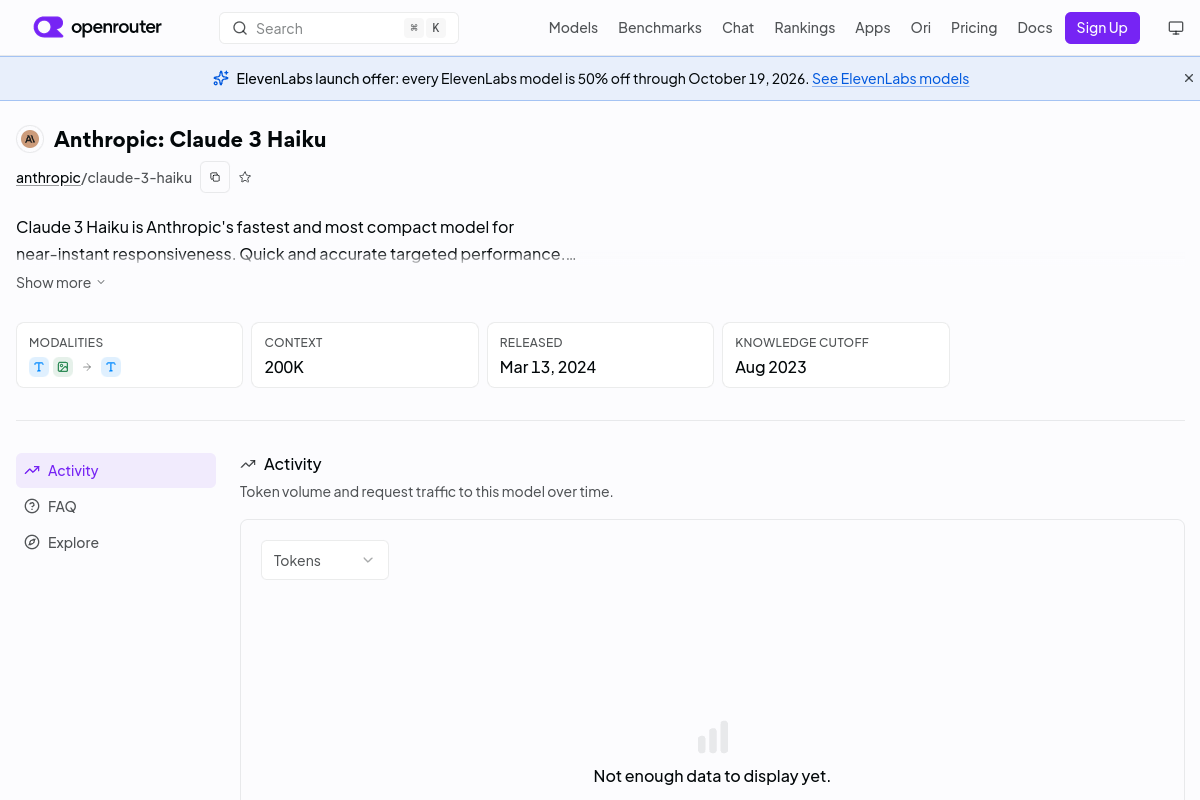Viewport: 1200px width, 800px height.
Task: Open the Tokens dropdown
Action: tap(325, 560)
